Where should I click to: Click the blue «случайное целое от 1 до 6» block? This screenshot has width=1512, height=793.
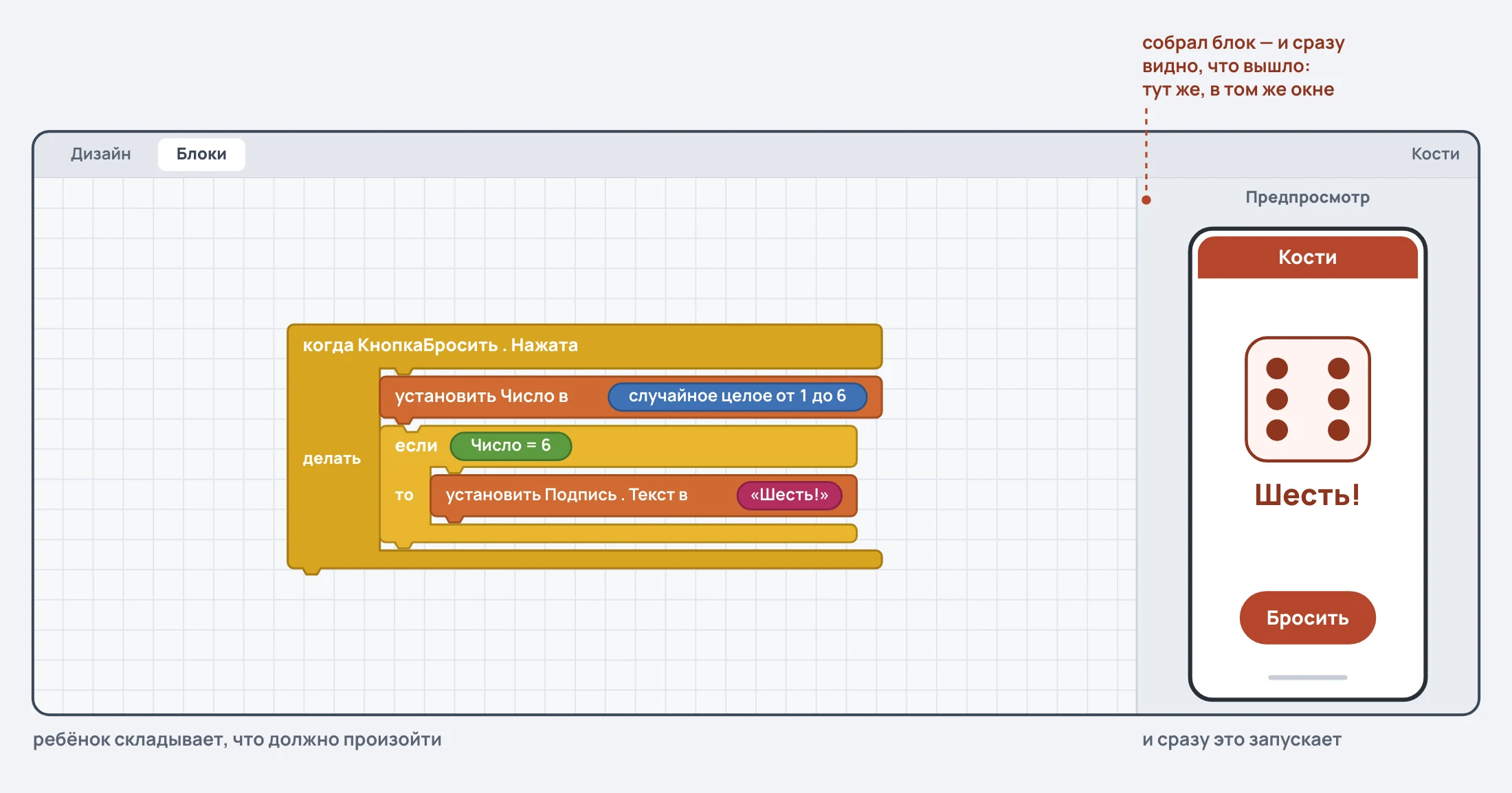click(737, 396)
